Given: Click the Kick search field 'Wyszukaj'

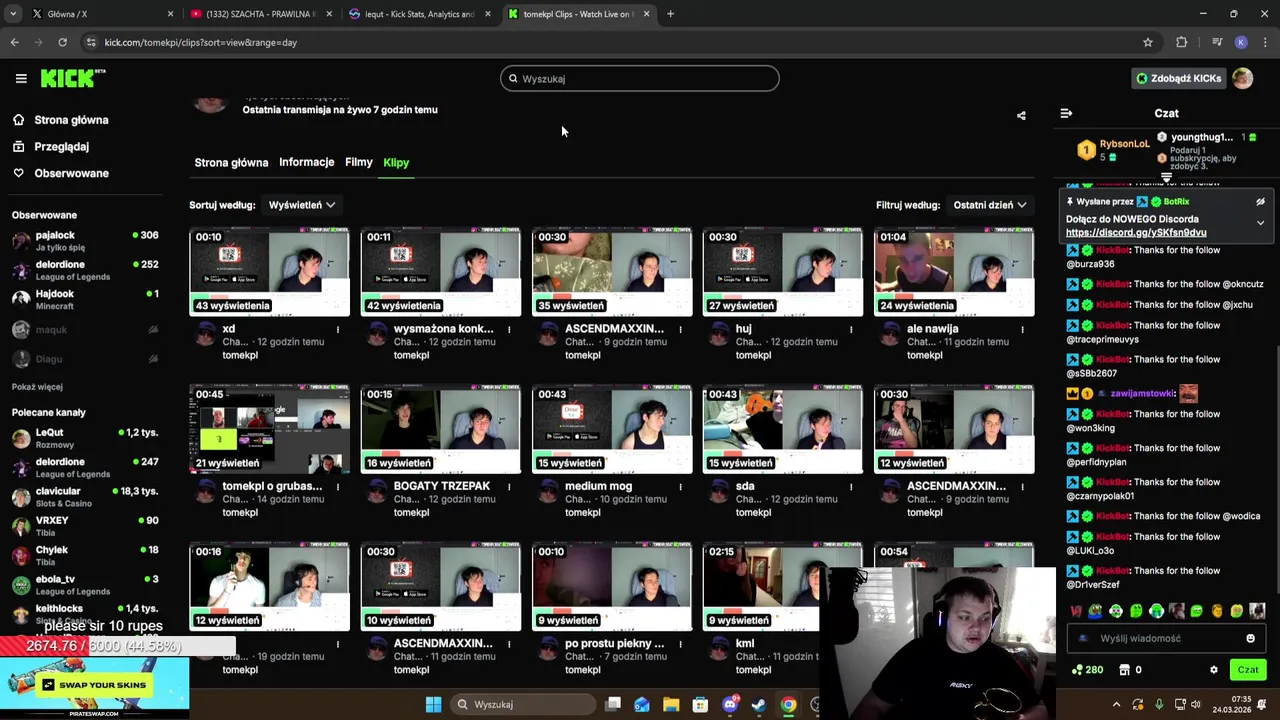Looking at the screenshot, I should point(640,78).
